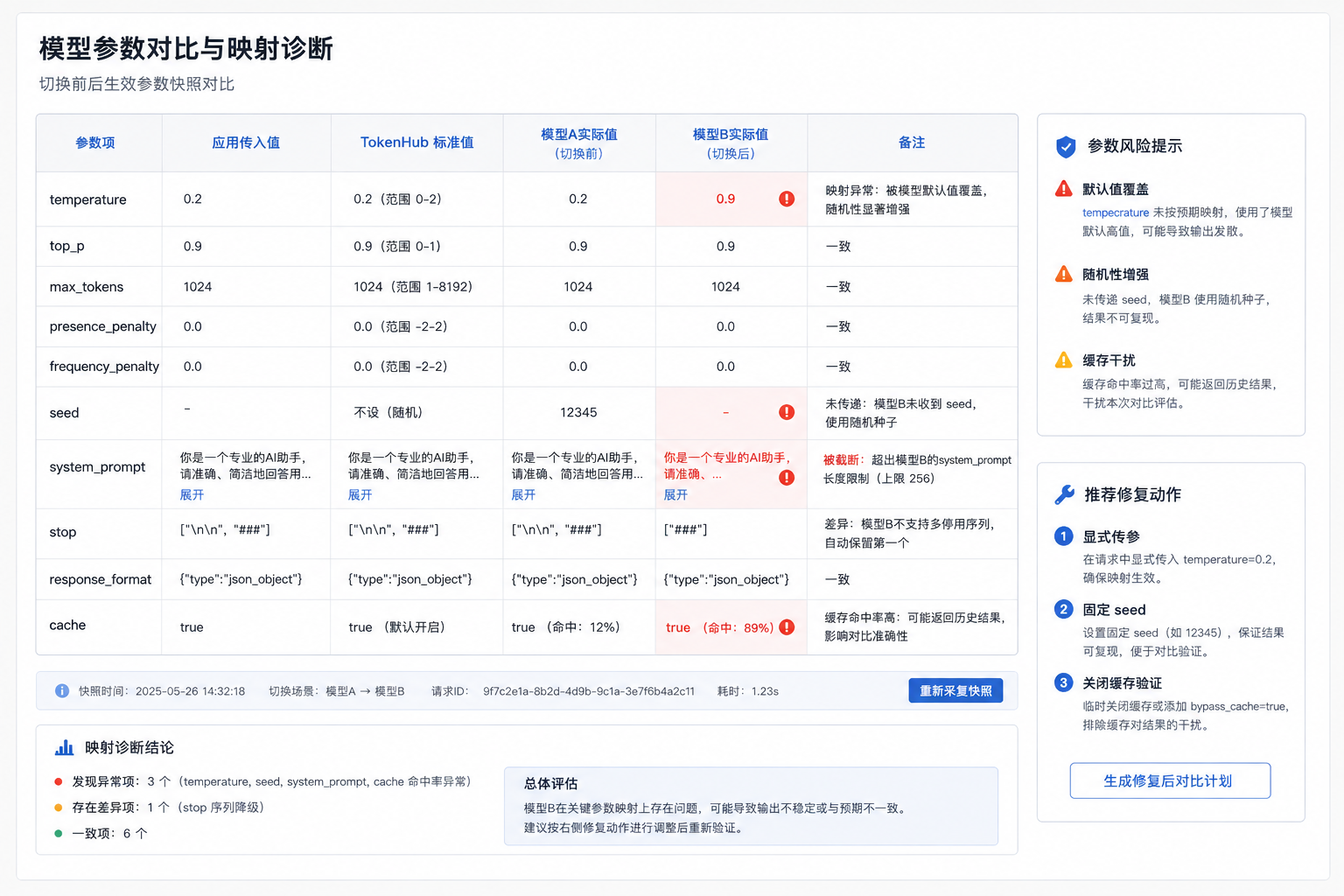Click the request ID 9f7c2e1a-8b2d-4d9b-9c1a-3e7f6b4a2c11

pyautogui.click(x=589, y=691)
